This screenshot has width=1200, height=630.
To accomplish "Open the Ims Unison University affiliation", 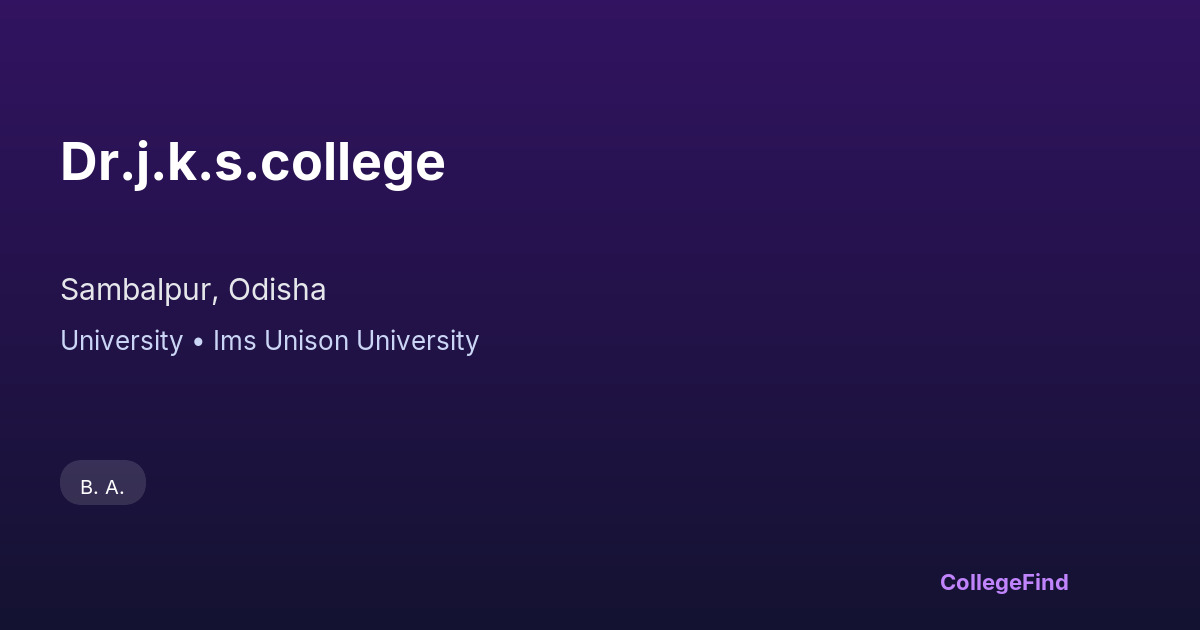I will coord(346,341).
